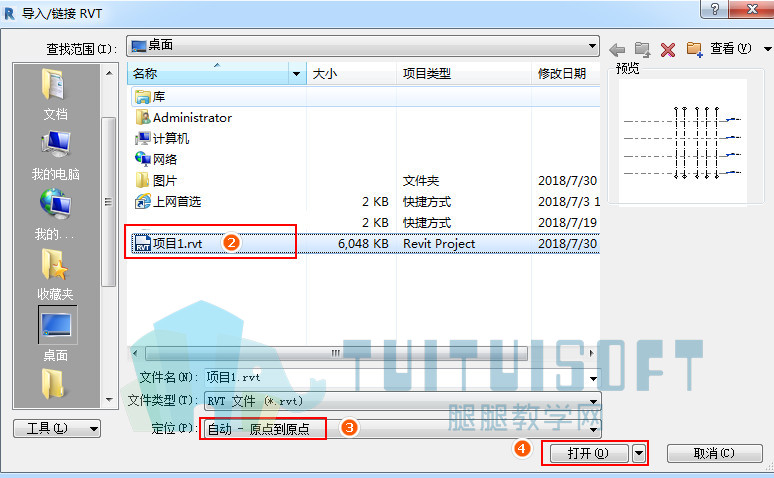Viewport: 774px width, 478px height.
Task: Click the 文件夹 type cell of 图片
Action: pyautogui.click(x=421, y=181)
